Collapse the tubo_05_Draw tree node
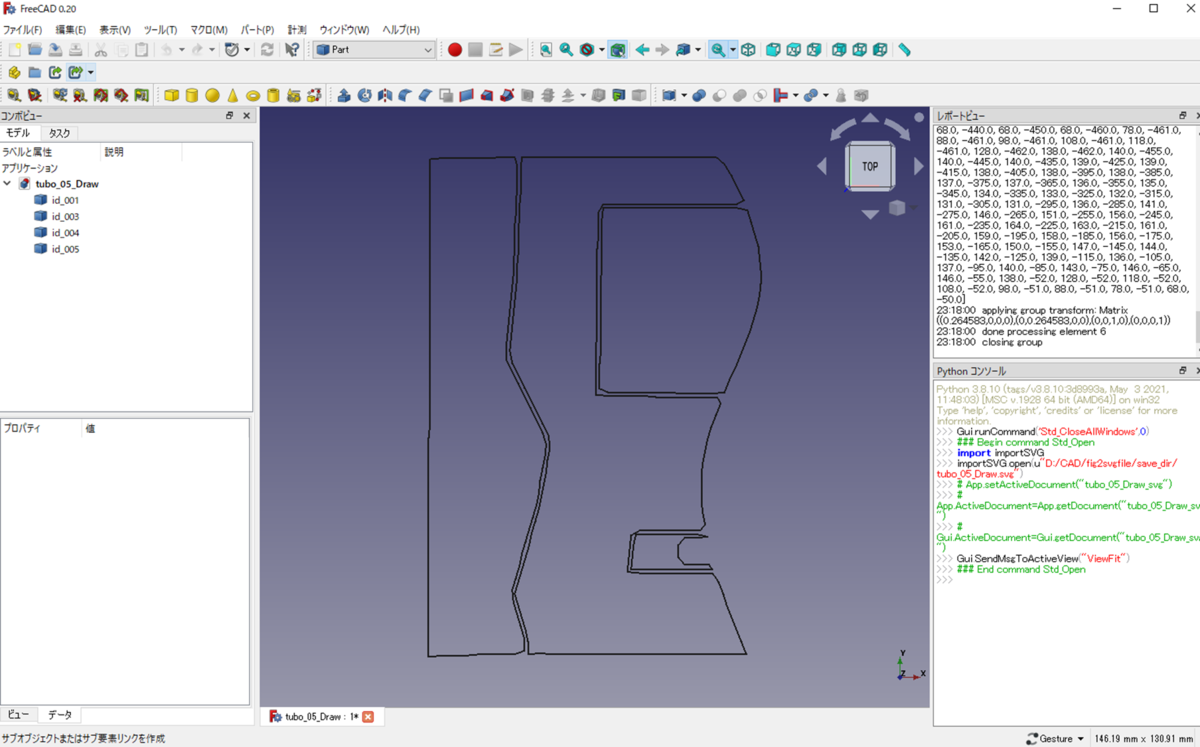The height and width of the screenshot is (747, 1200). (8, 184)
